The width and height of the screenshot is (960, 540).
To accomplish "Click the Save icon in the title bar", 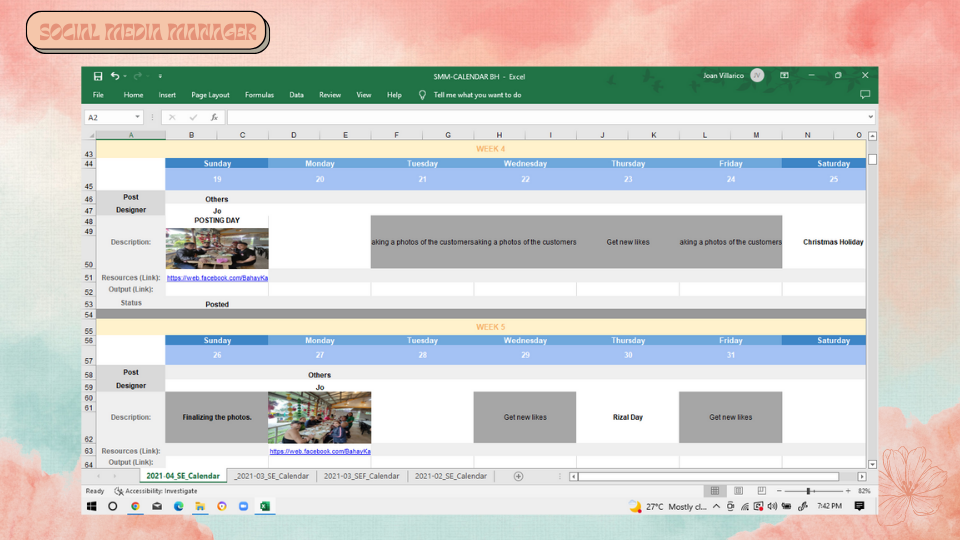I will pyautogui.click(x=98, y=76).
